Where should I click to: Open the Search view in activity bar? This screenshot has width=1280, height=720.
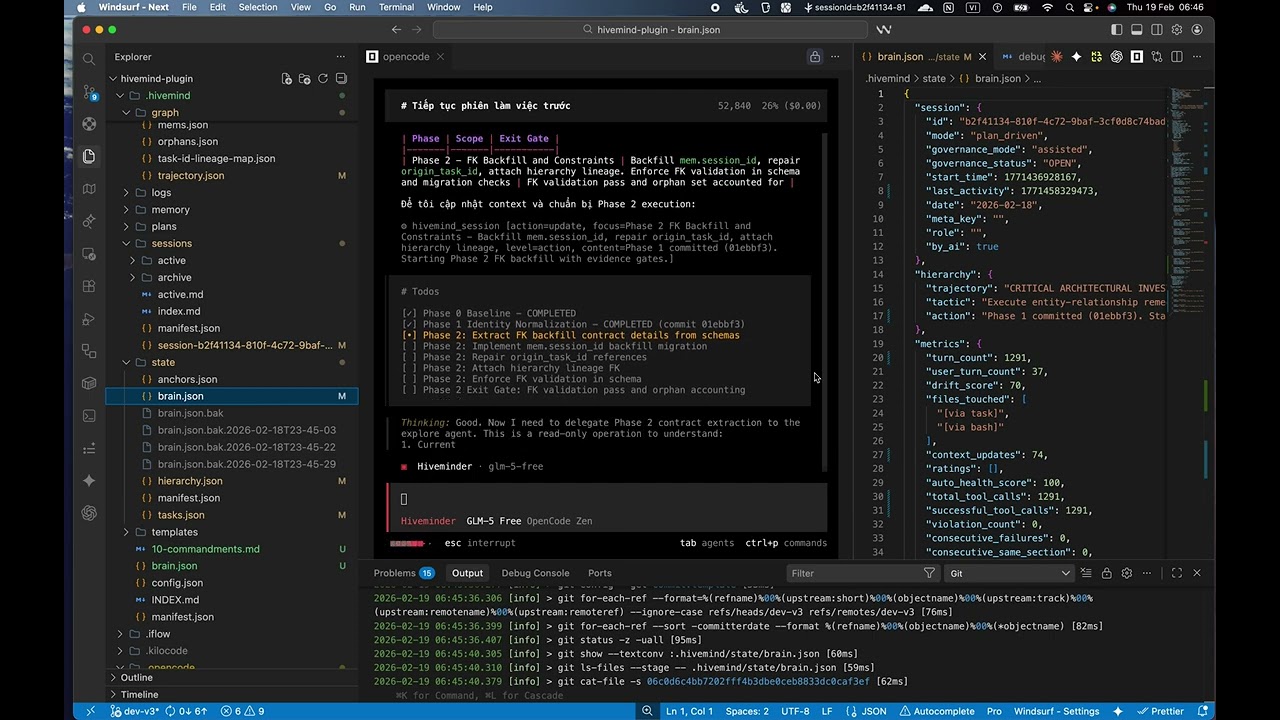[x=89, y=58]
